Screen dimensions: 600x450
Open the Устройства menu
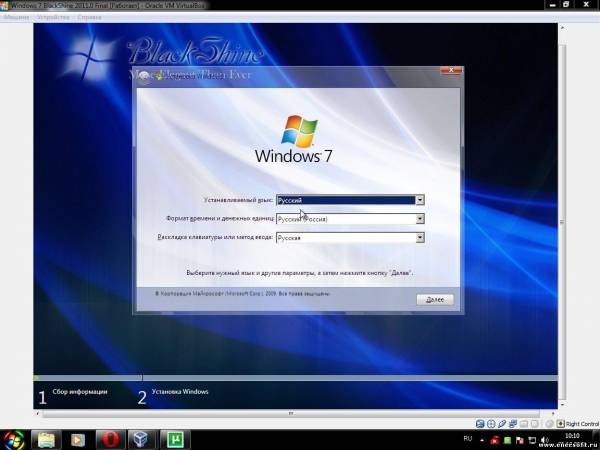coord(52,17)
